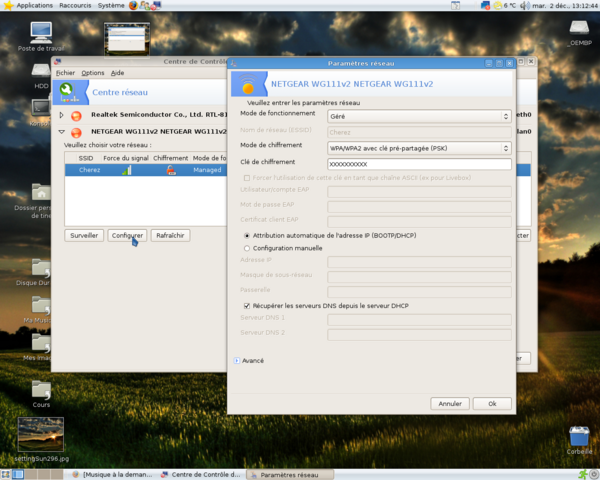This screenshot has height=480, width=600.
Task: Click the users icon in top panel
Action: 145,5
